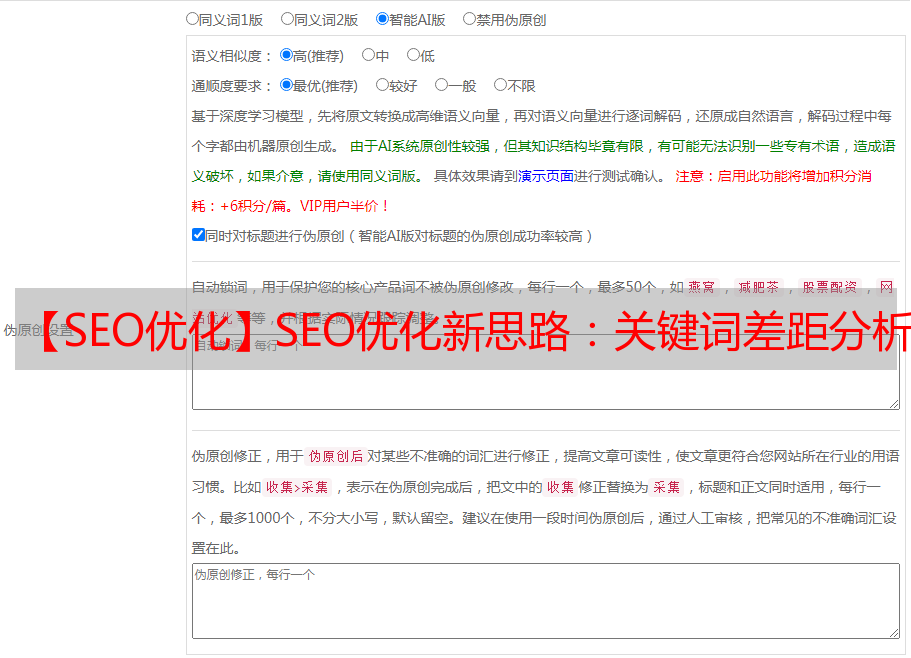Click the 伪原创后 highlighted tag
This screenshot has height=658, width=911.
pos(336,456)
